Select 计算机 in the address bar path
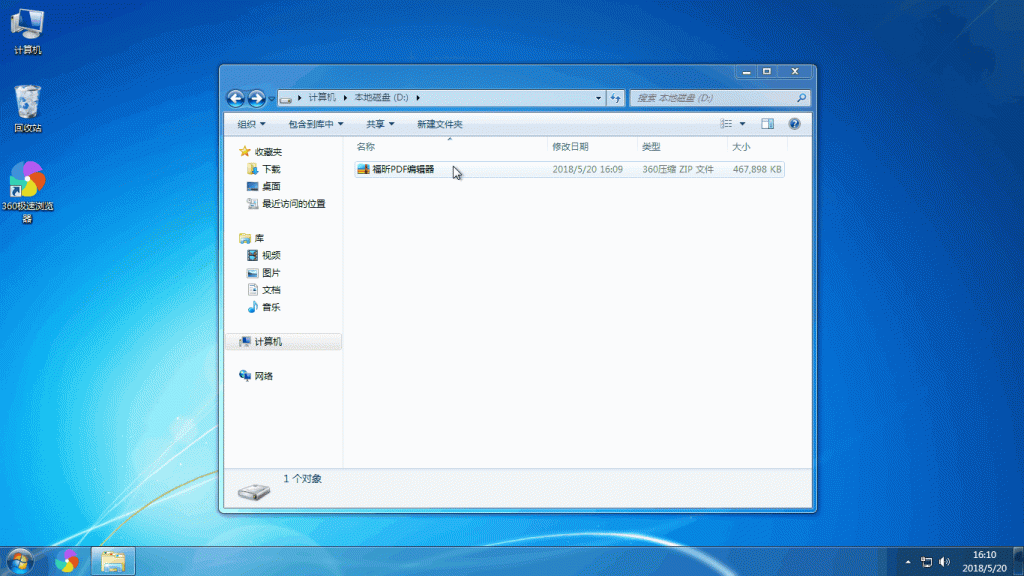The height and width of the screenshot is (576, 1024). tap(322, 97)
